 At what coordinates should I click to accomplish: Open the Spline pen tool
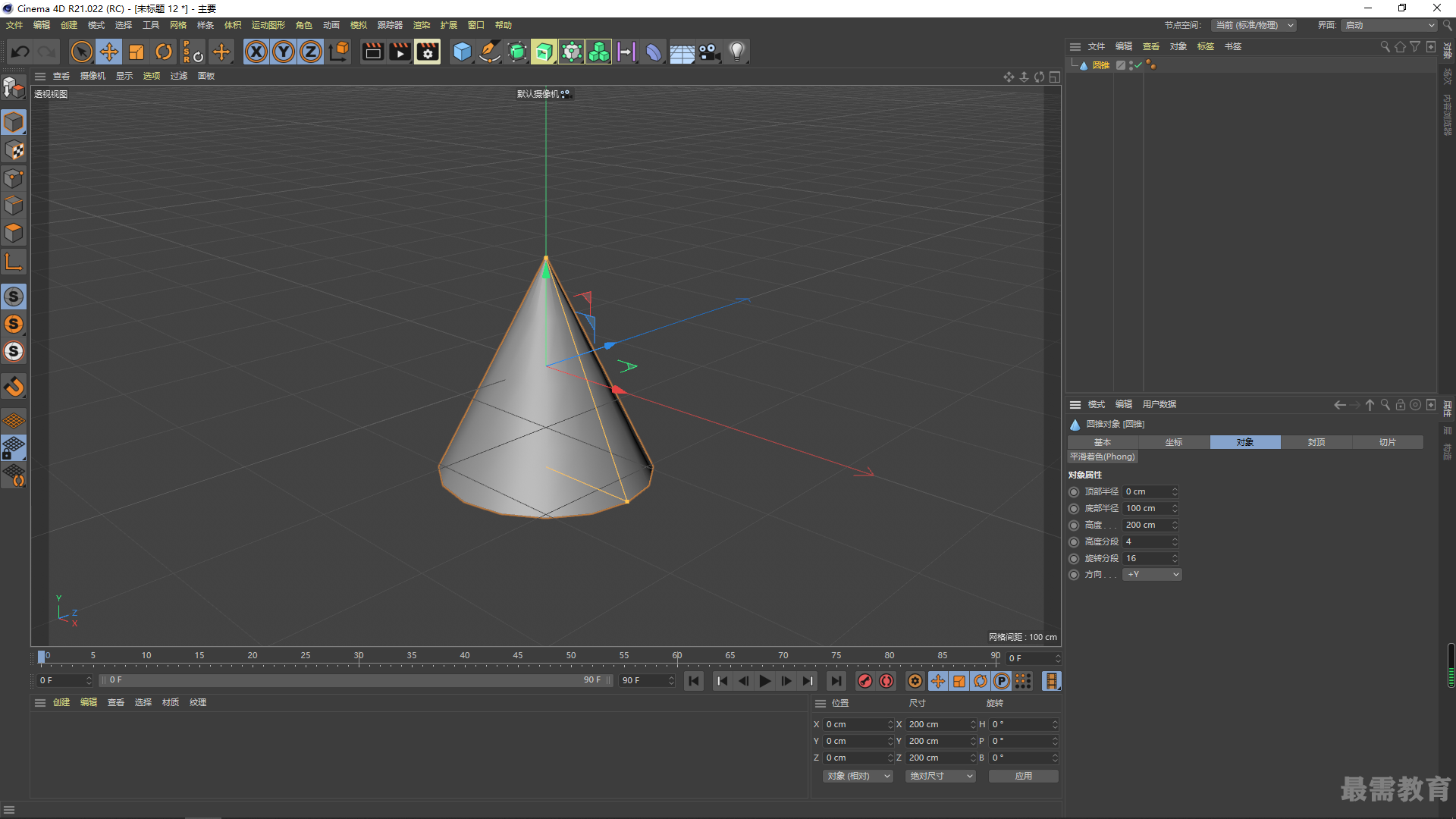pos(490,52)
